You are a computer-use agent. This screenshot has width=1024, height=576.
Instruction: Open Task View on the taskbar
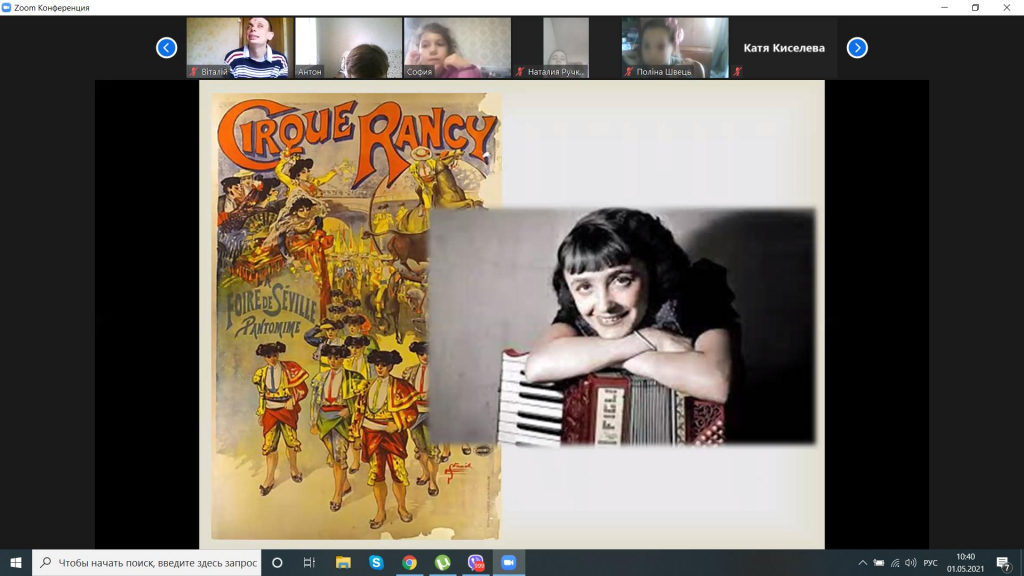click(x=310, y=562)
